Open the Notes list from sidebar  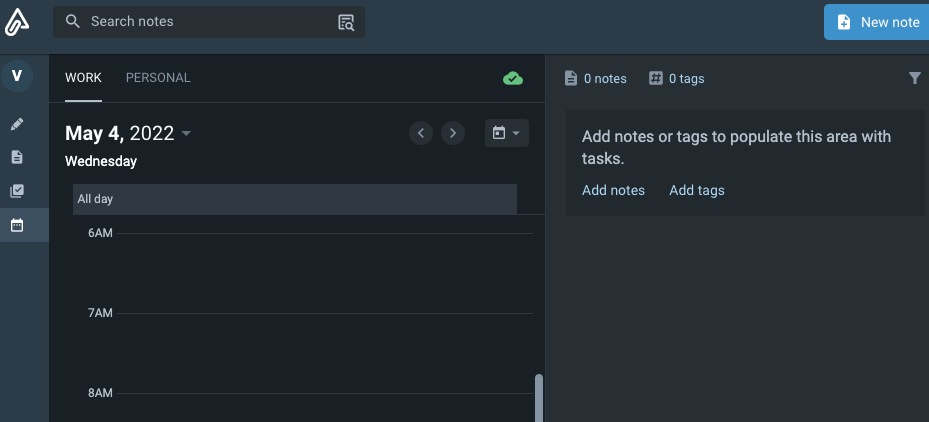(17, 157)
